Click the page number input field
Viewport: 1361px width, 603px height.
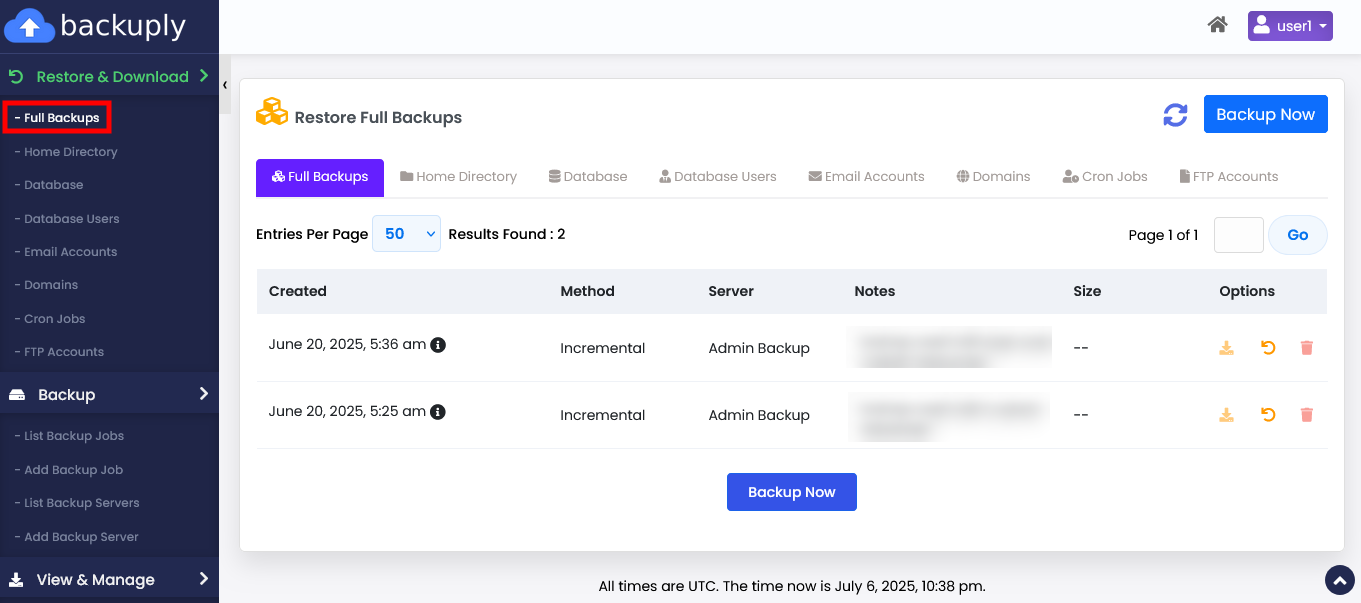coord(1238,235)
